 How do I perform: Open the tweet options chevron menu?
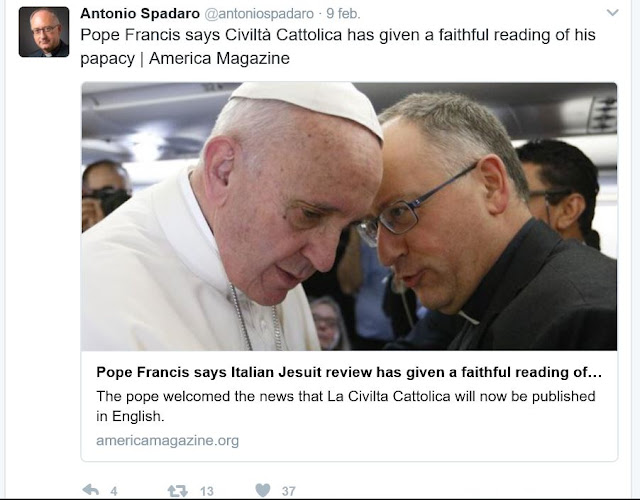click(x=612, y=13)
